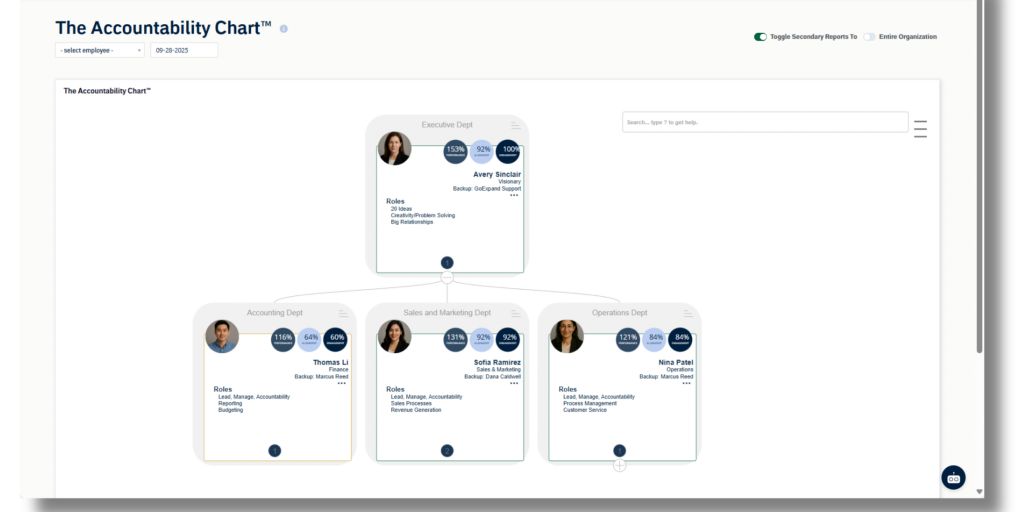
Task: Click Sales and Marketing Dept menu icon
Action: pos(515,313)
